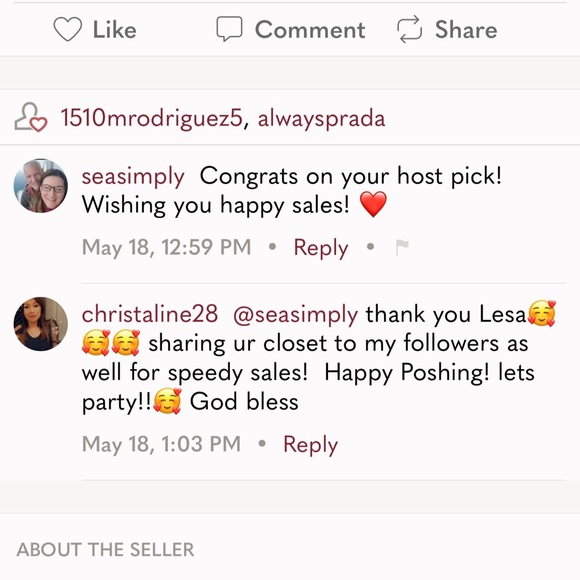Screen dimensions: 580x580
Task: Click the likers person-heart icon
Action: 31,117
